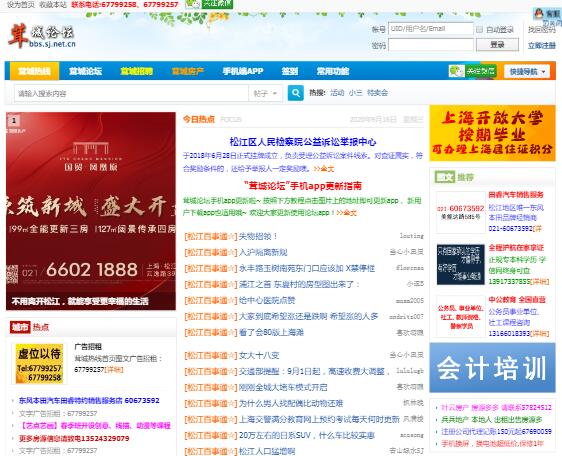Select the 手机端APP navigation tab

243,71
